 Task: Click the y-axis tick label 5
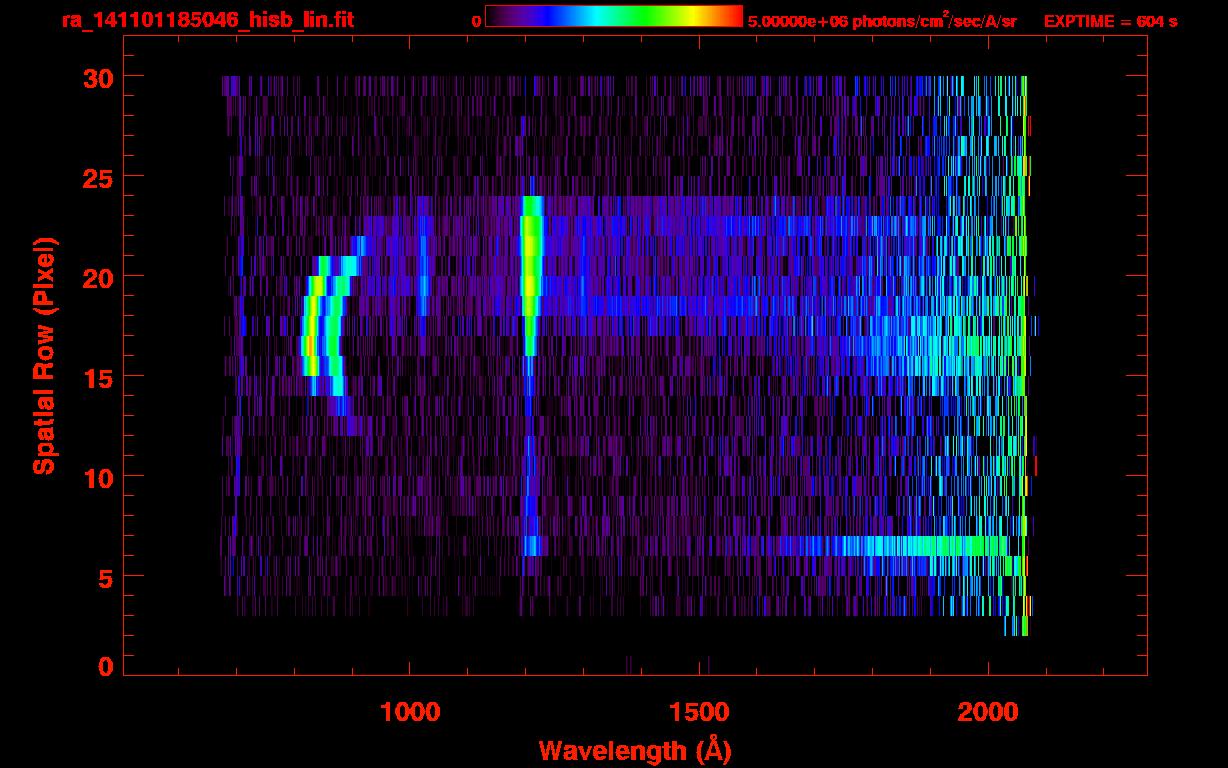point(105,577)
